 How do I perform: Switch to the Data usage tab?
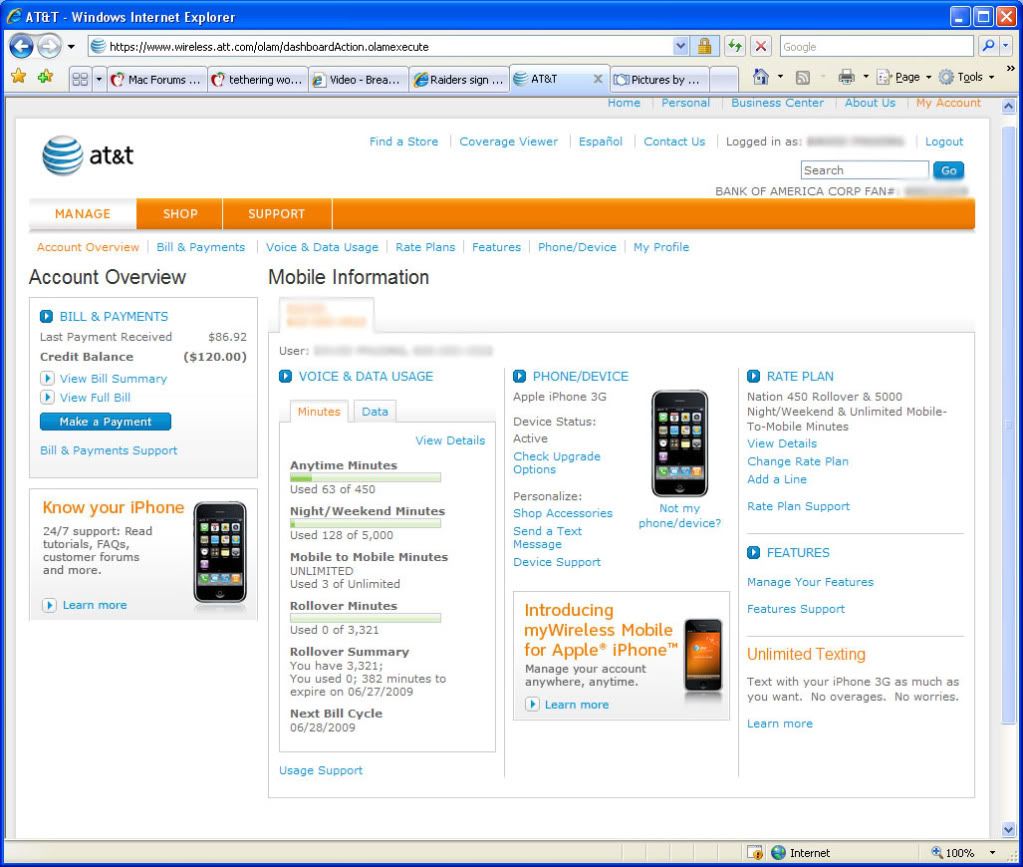pyautogui.click(x=375, y=412)
